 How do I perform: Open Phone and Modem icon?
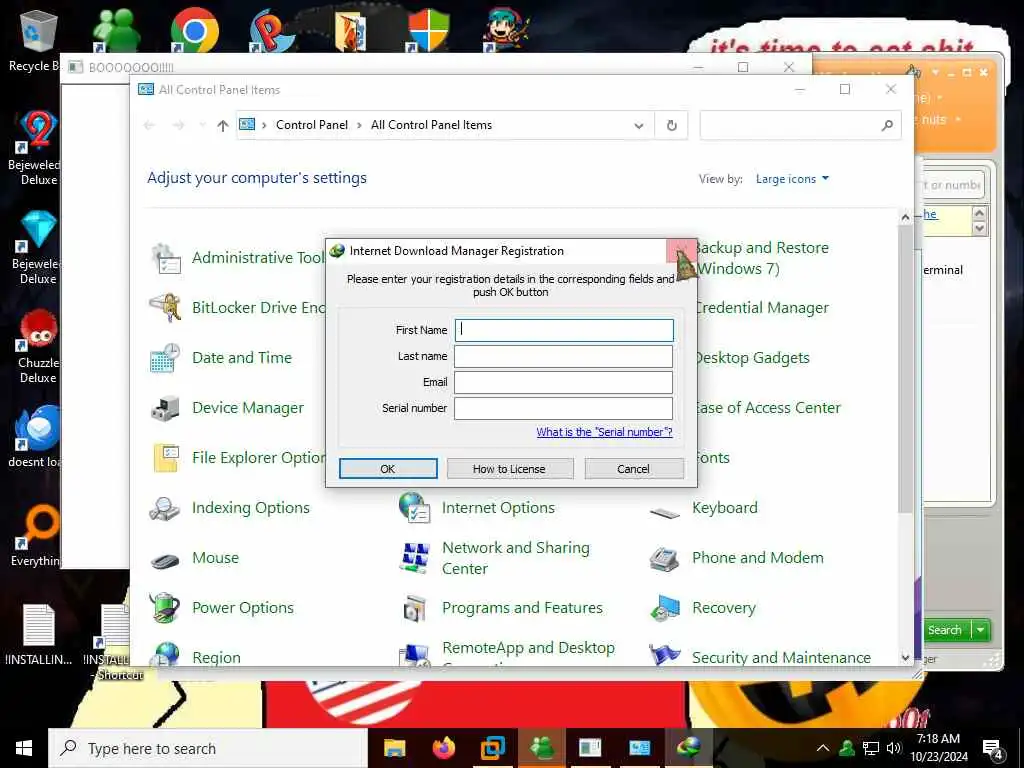pos(665,558)
